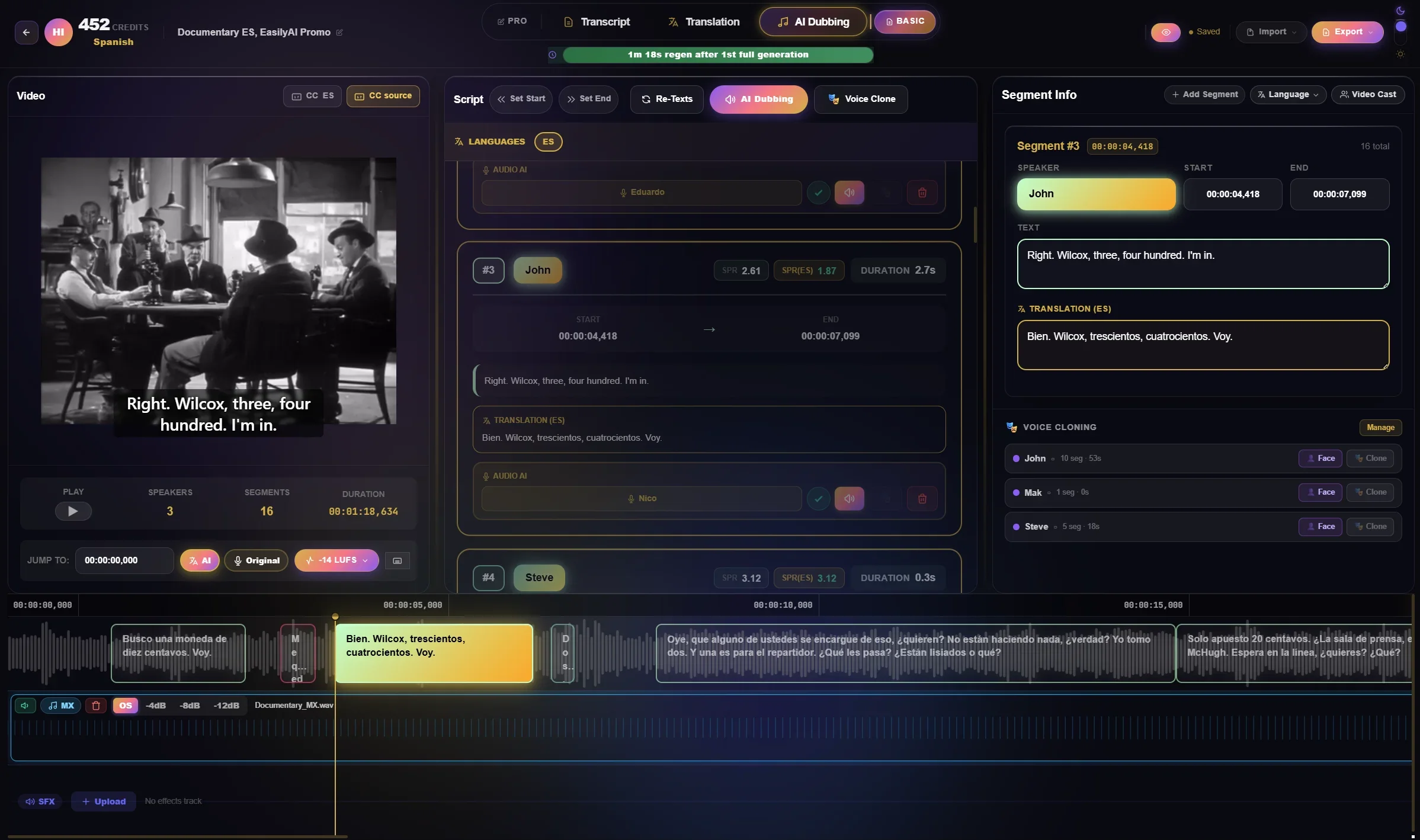Mute the MX music track speaker icon
The height and width of the screenshot is (840, 1420).
[x=25, y=706]
